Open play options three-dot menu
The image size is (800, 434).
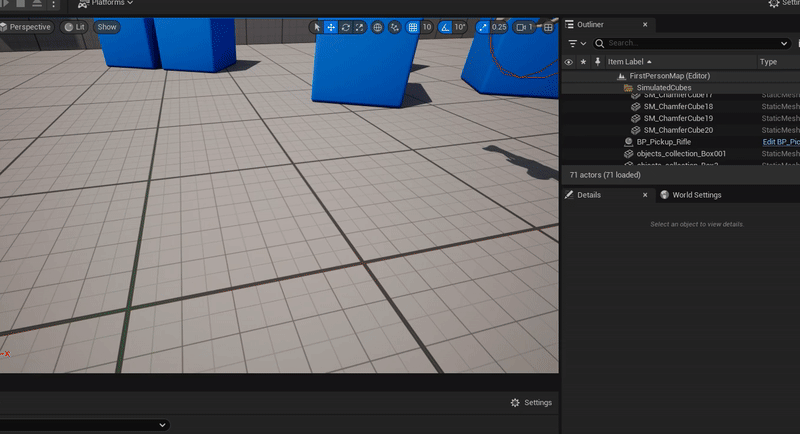pos(53,4)
